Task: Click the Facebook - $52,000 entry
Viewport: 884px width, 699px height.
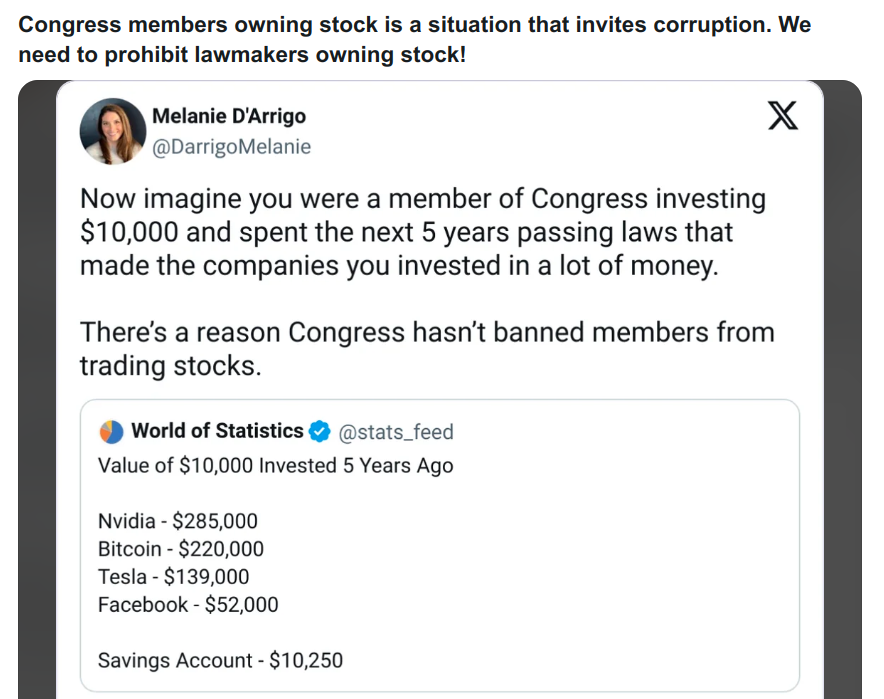Action: click(x=188, y=605)
